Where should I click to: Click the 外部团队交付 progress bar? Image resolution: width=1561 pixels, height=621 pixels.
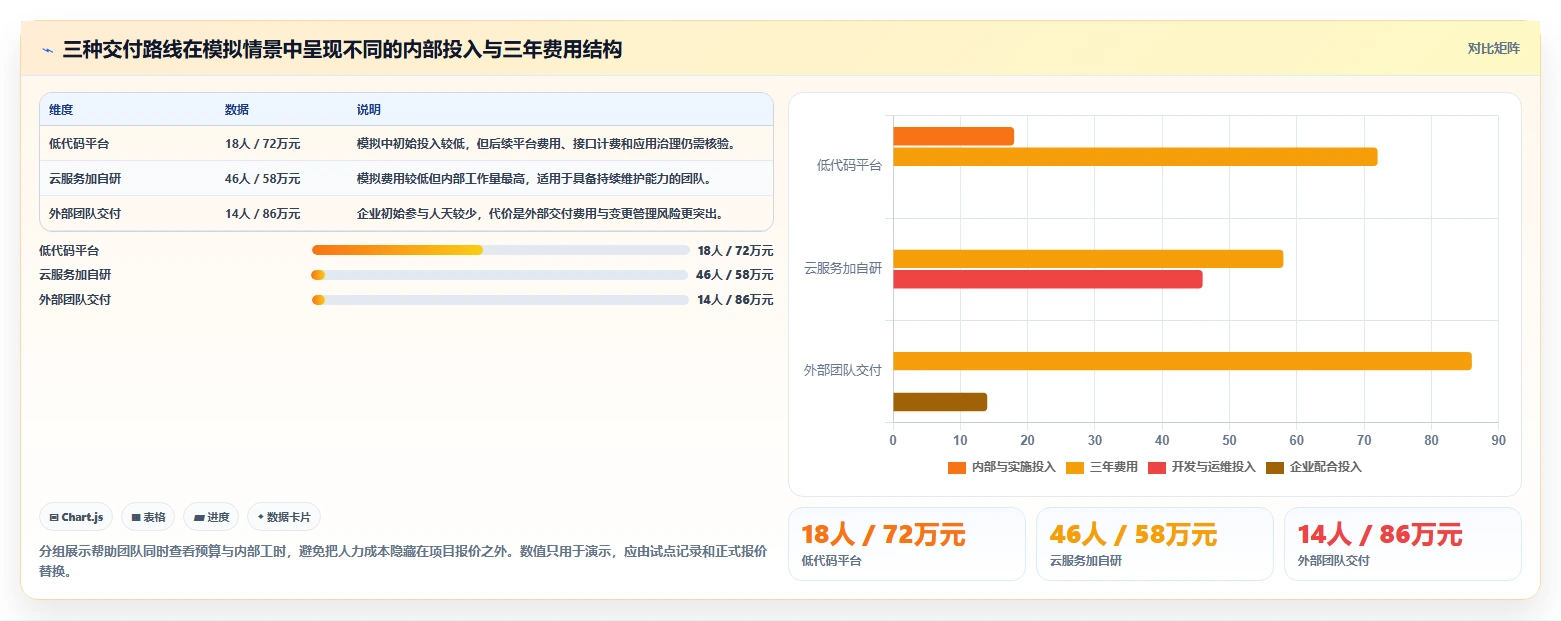(501, 300)
